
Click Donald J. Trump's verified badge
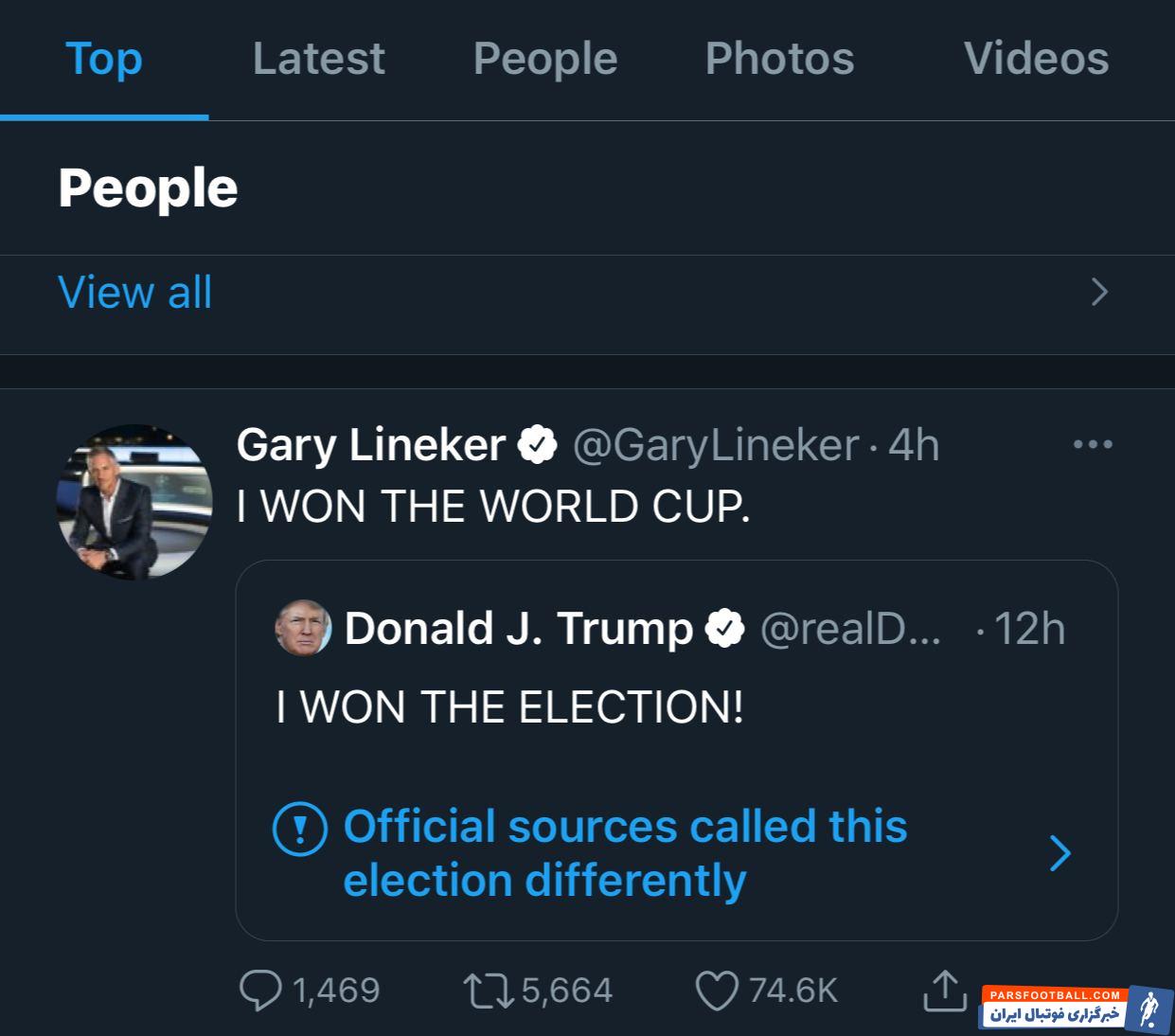725,629
